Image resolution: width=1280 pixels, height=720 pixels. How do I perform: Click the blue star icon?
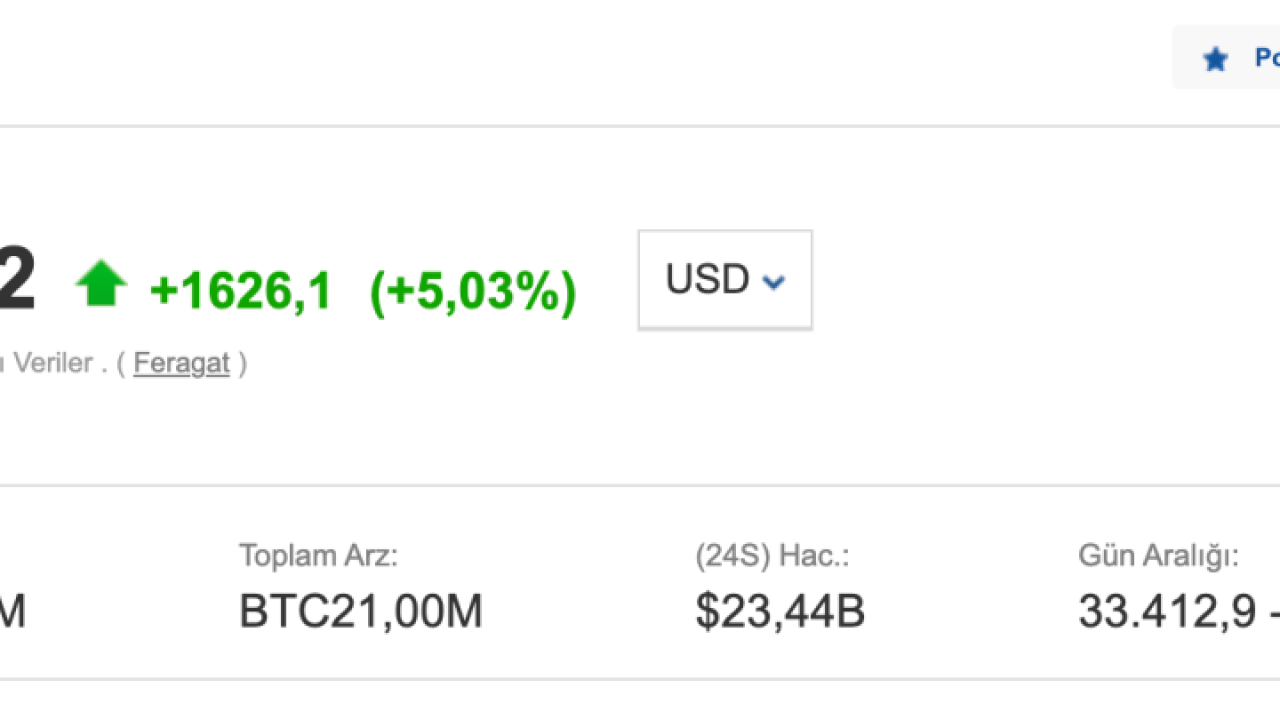(1215, 59)
